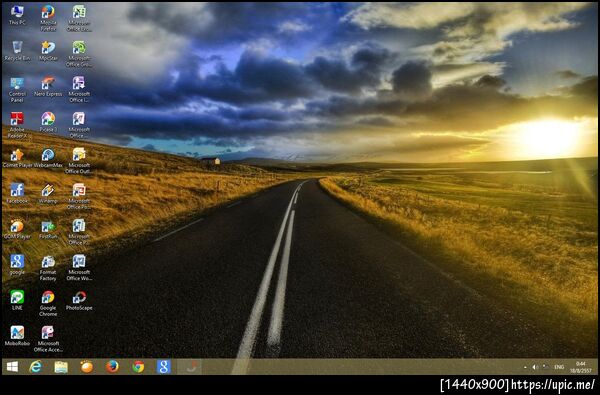Launch the LINE desktop shortcut

(17, 300)
